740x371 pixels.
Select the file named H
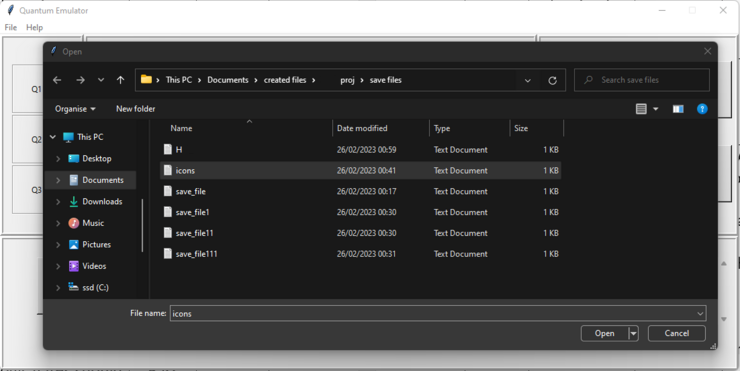point(361,150)
